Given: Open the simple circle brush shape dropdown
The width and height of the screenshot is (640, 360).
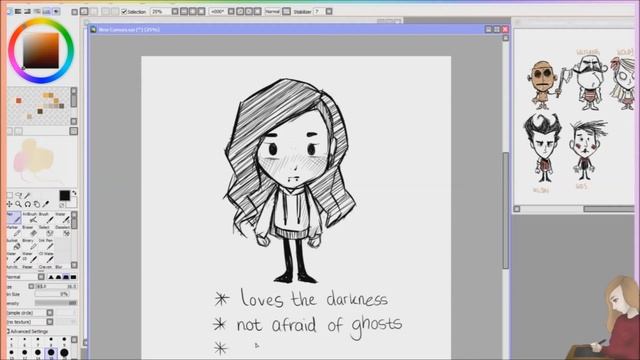Looking at the screenshot, I should click(x=50, y=313).
